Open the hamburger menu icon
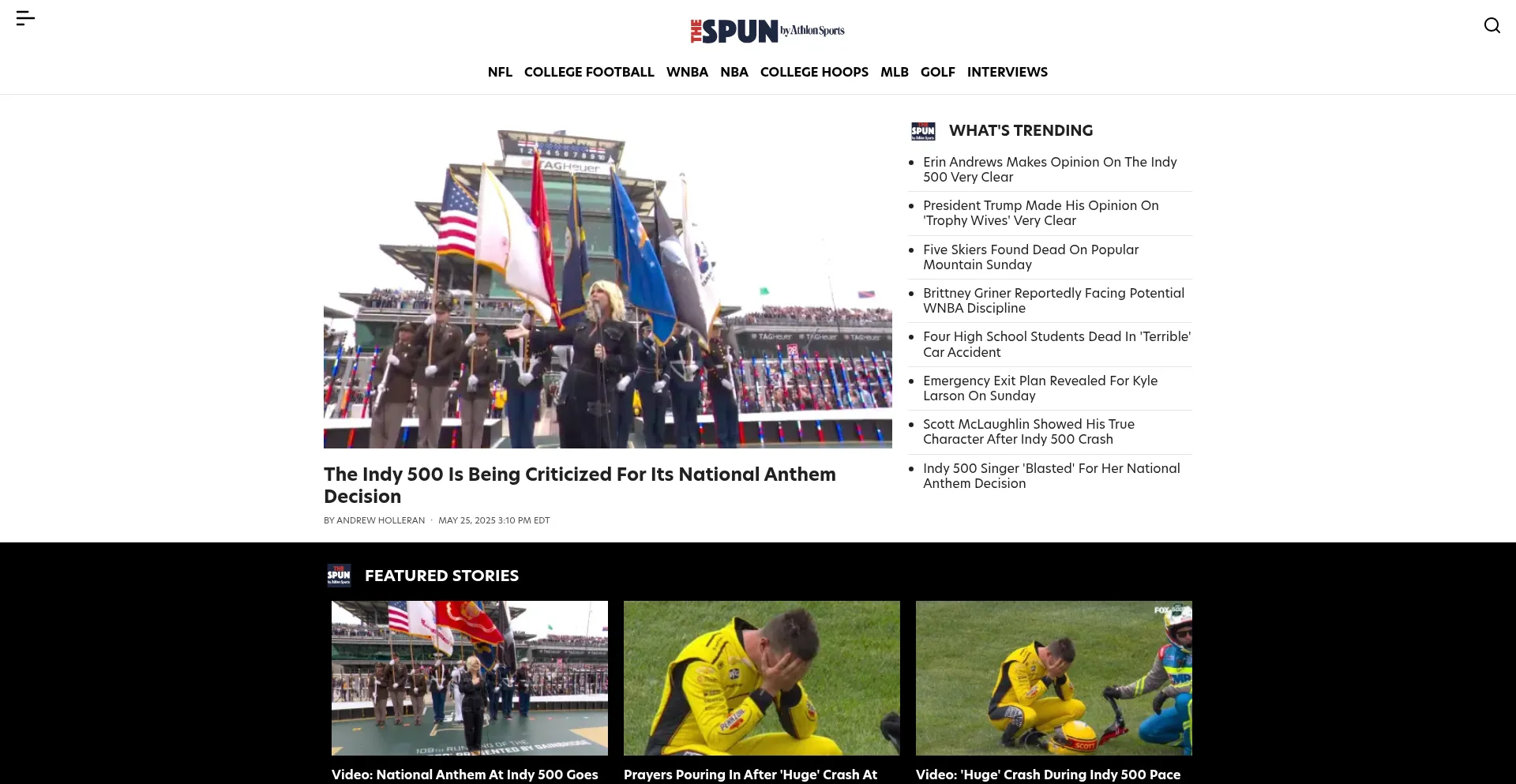 [25, 18]
